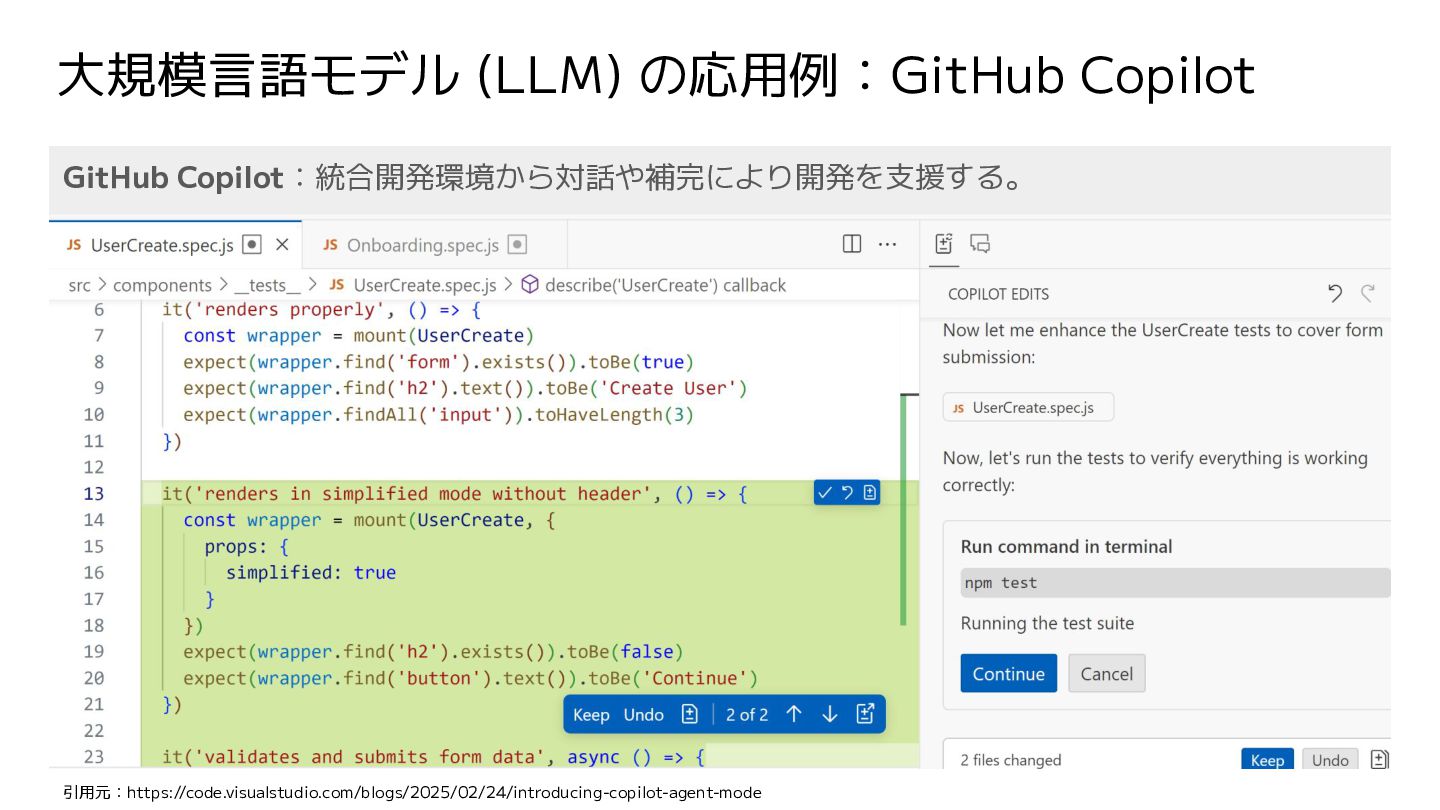
Task: Click line number 13 in the gutter
Action: tap(93, 493)
